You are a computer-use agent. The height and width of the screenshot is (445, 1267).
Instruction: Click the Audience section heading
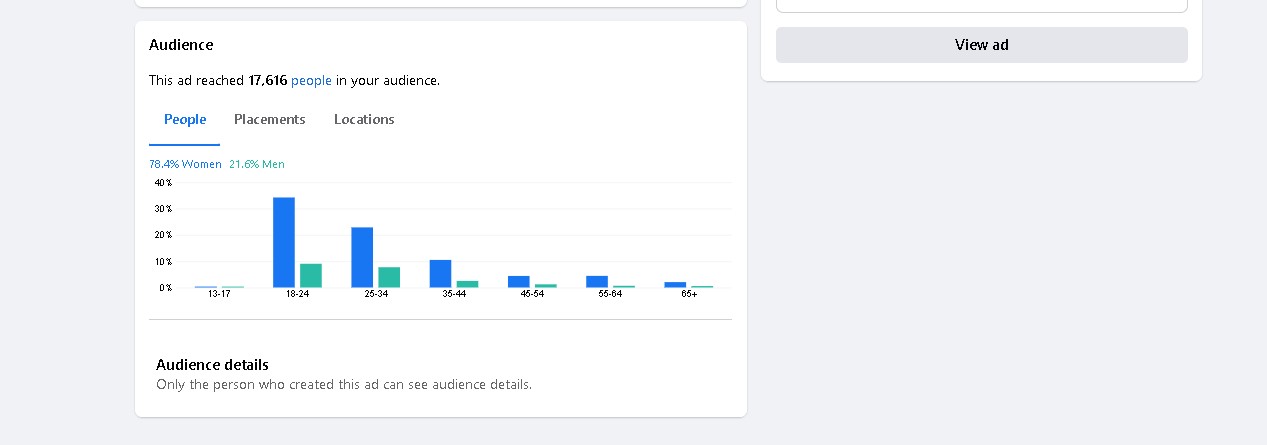[181, 45]
